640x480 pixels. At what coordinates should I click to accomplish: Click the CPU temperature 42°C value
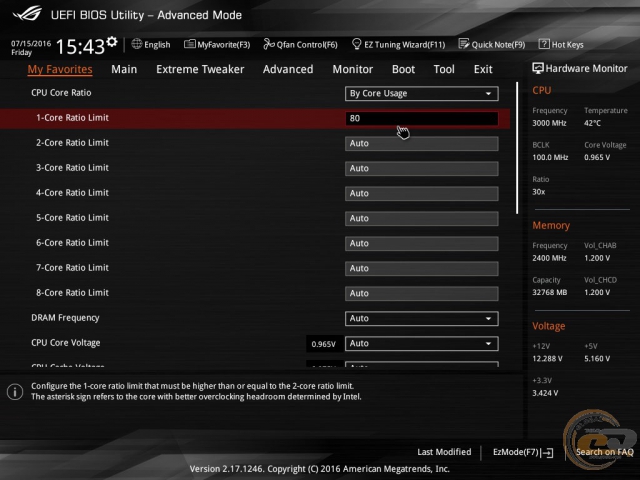(592, 123)
